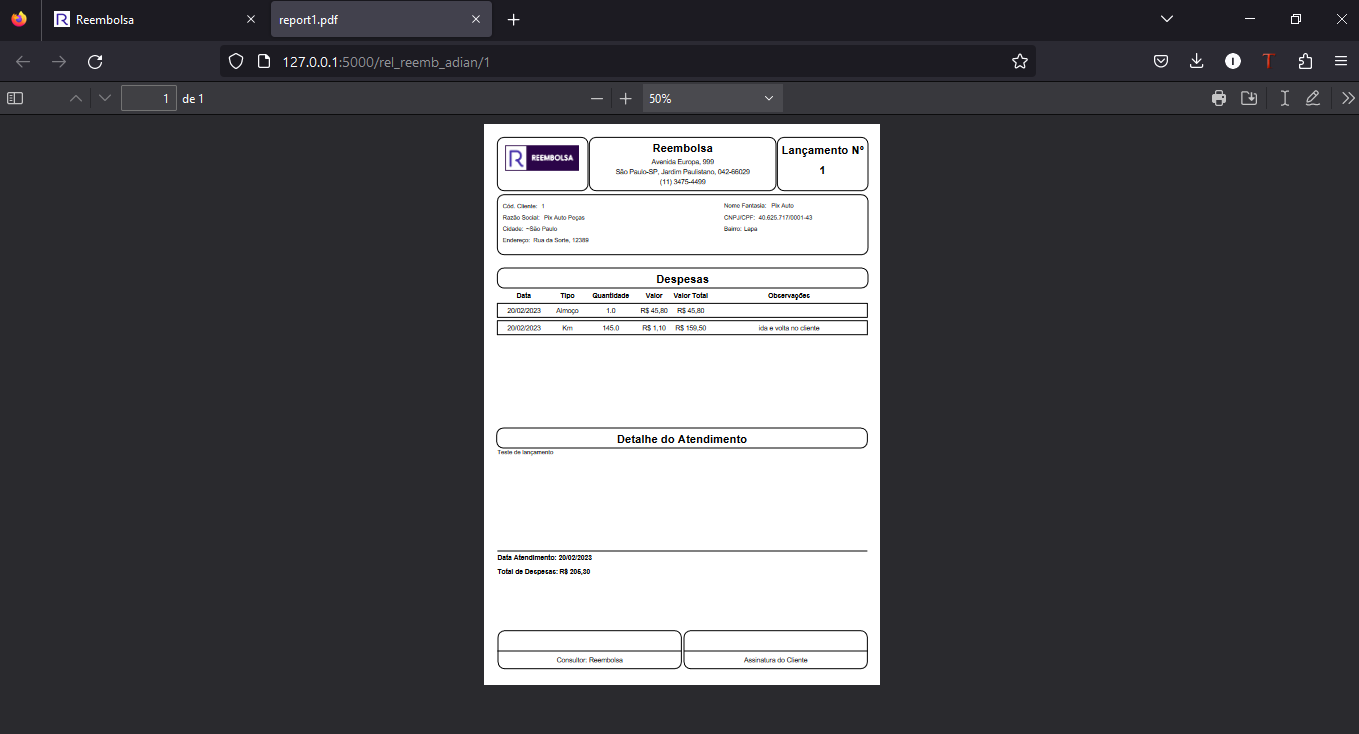Toggle reader account icon in toolbar

(x=1232, y=61)
